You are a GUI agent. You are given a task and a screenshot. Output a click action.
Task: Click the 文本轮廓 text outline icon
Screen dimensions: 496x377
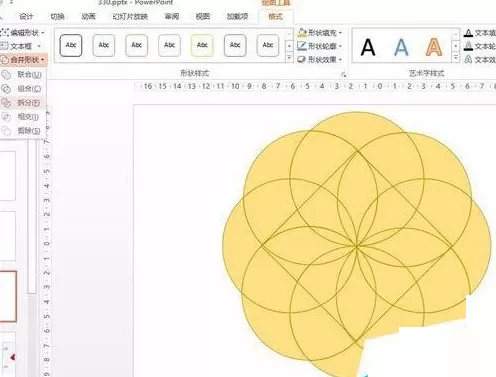468,46
